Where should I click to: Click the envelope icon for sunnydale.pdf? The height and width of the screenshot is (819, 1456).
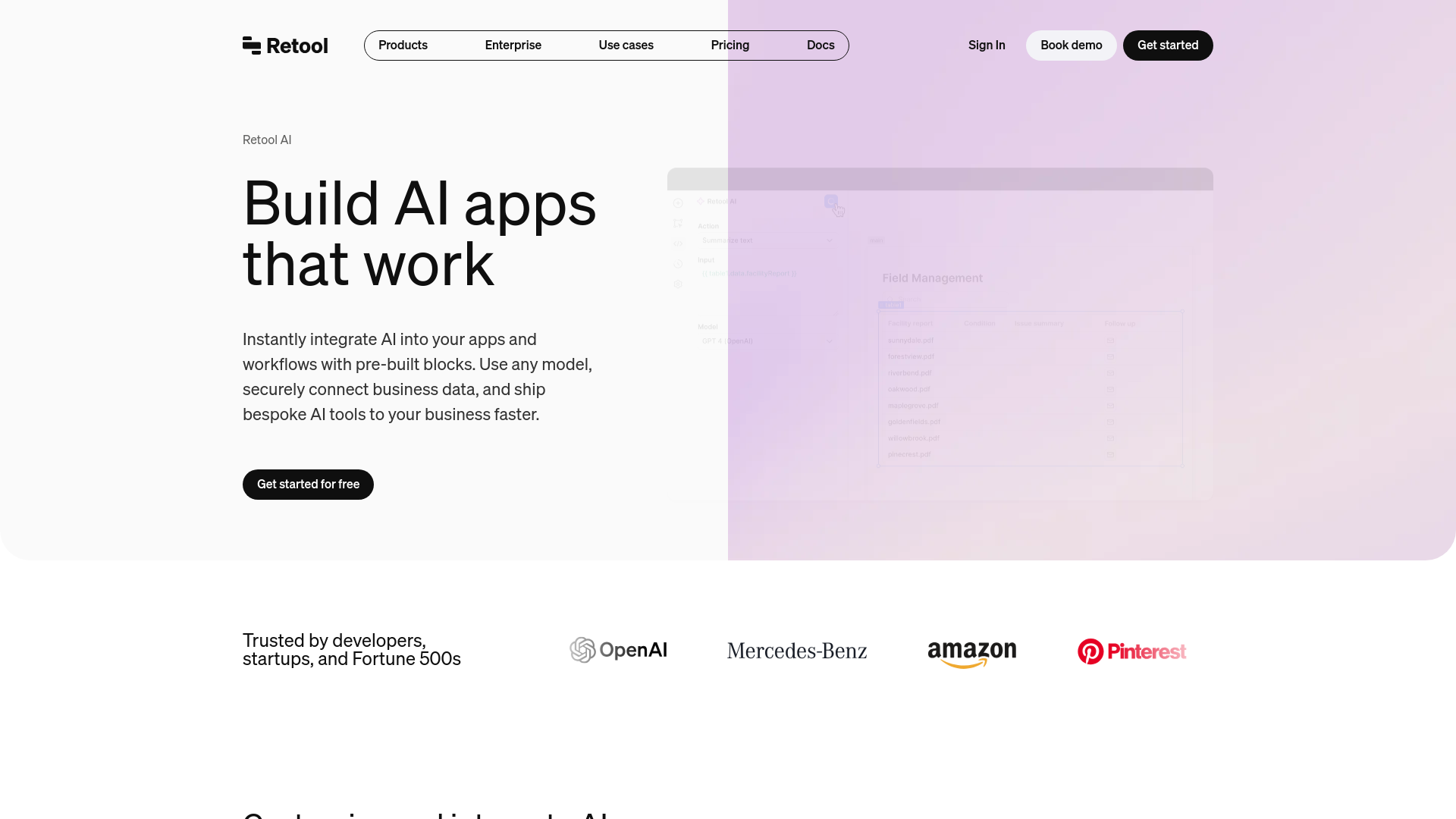[1110, 340]
